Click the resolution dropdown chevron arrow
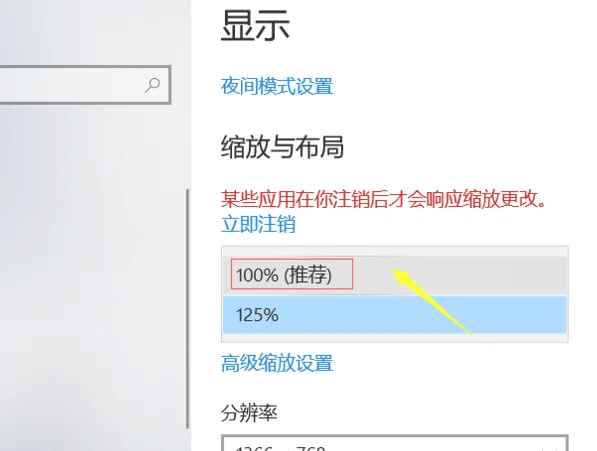 [551, 448]
